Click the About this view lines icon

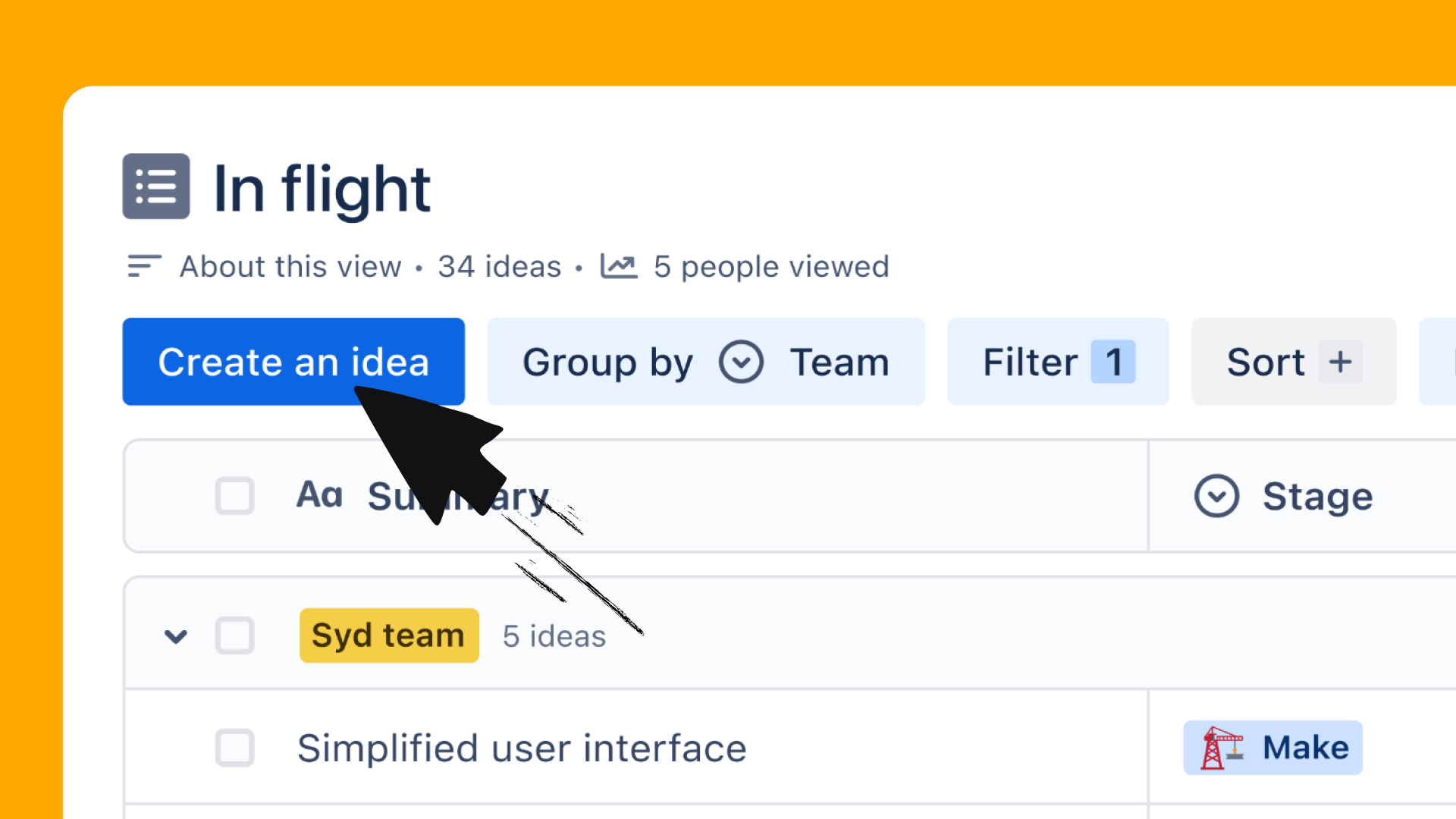[144, 266]
